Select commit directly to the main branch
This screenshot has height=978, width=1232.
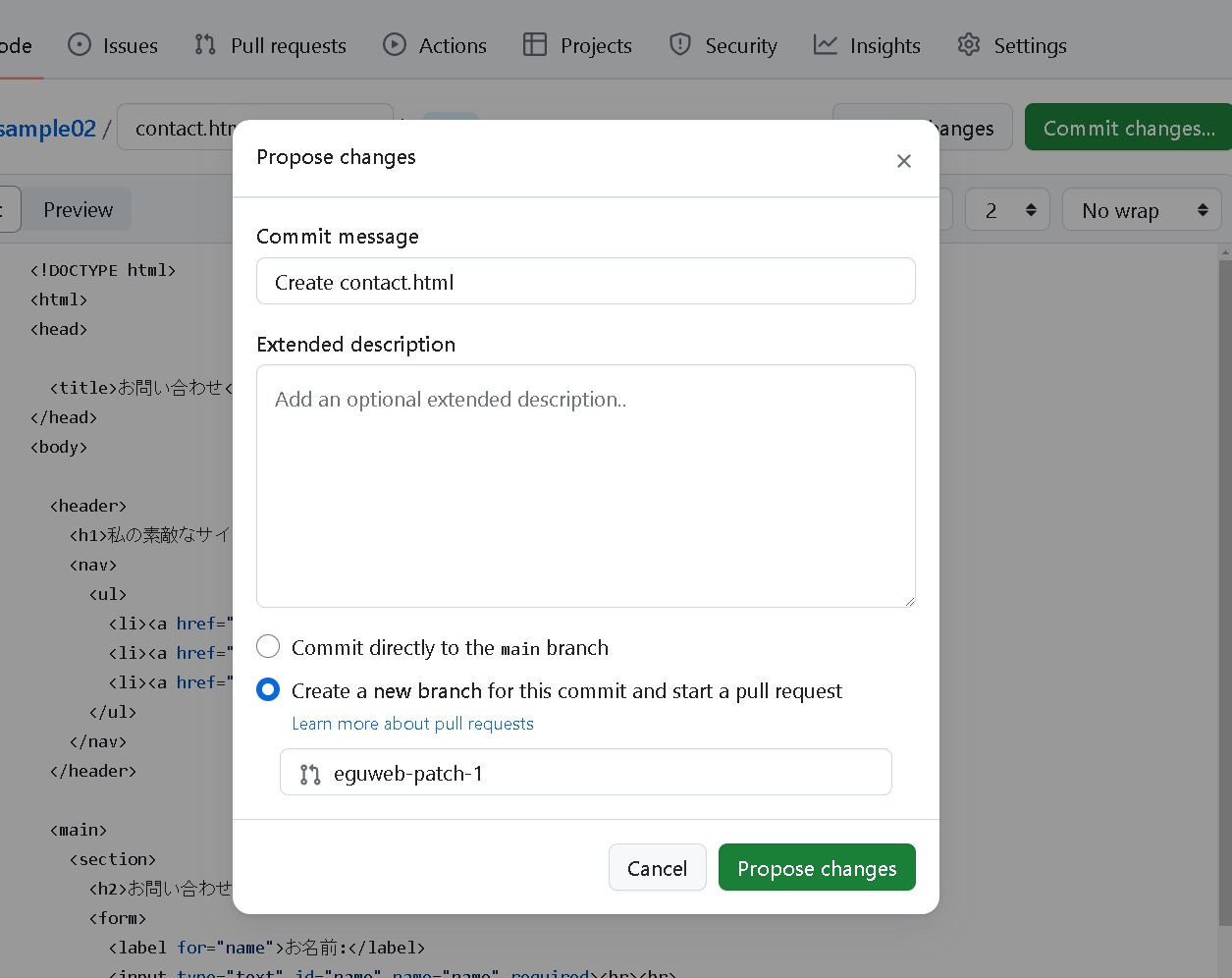point(268,646)
